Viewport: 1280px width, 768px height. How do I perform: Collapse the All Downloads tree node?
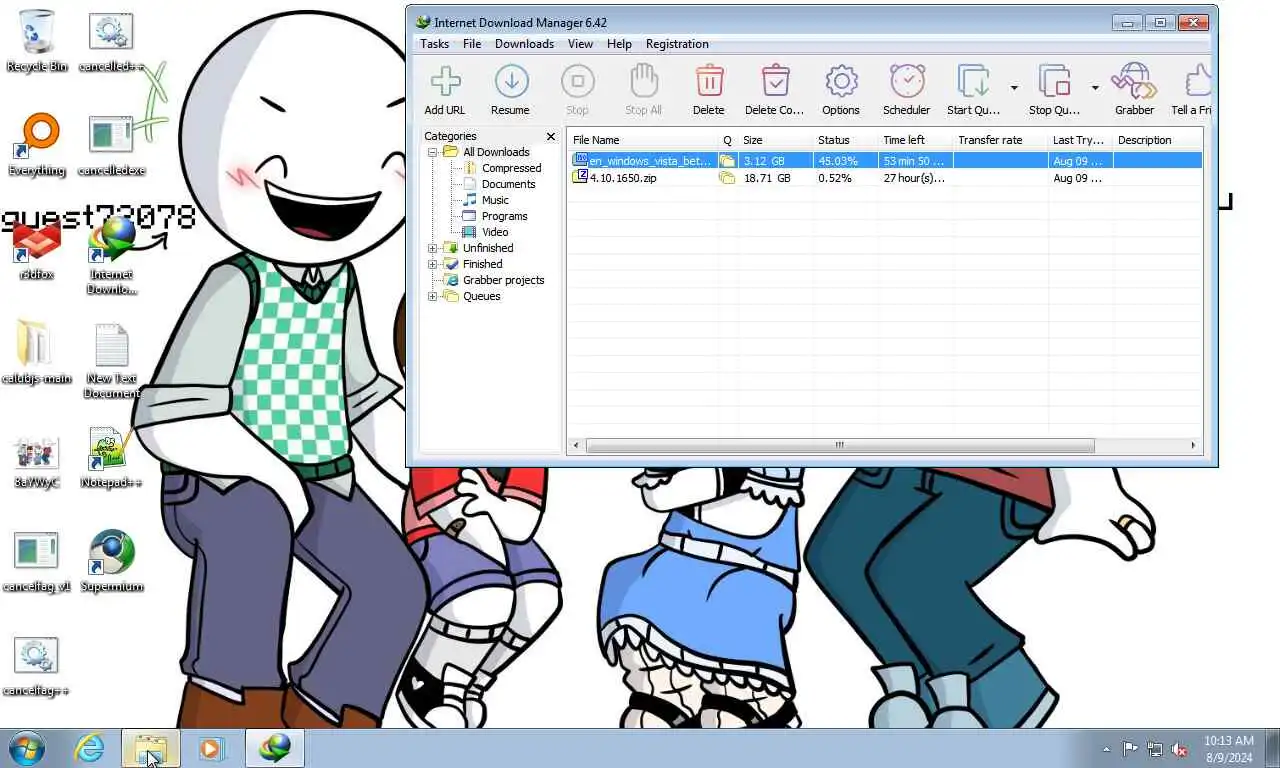click(x=433, y=152)
